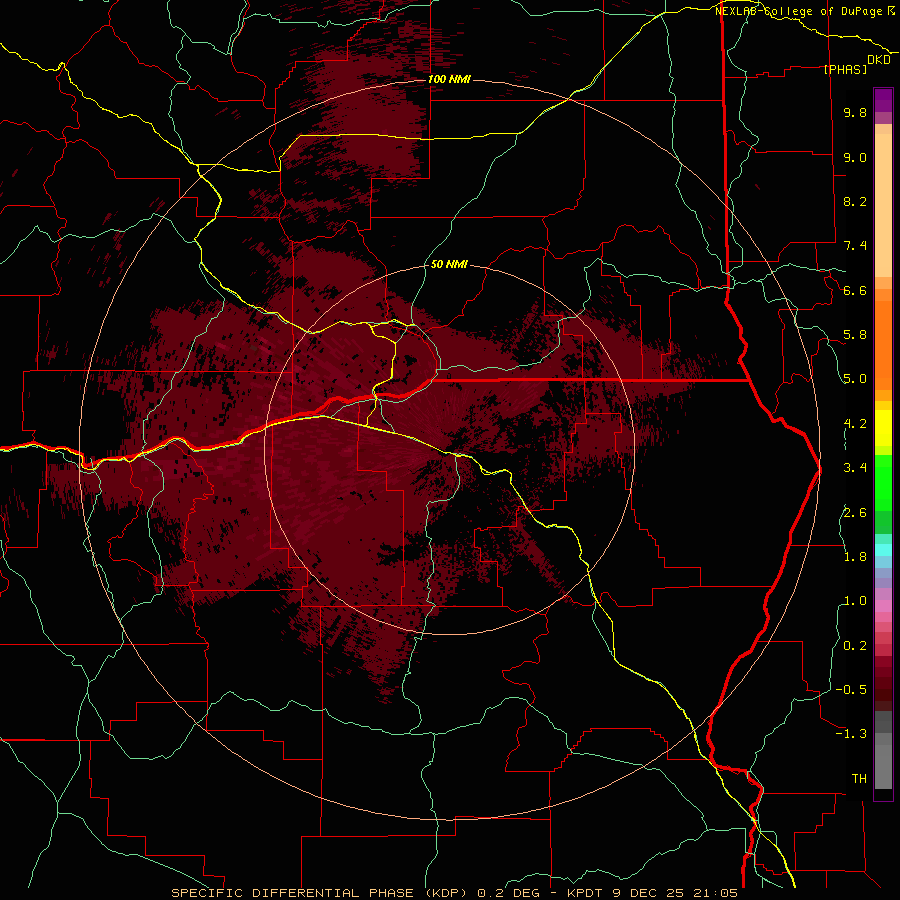Click the 5.8 value on the scale
The image size is (900, 900).
tap(855, 335)
